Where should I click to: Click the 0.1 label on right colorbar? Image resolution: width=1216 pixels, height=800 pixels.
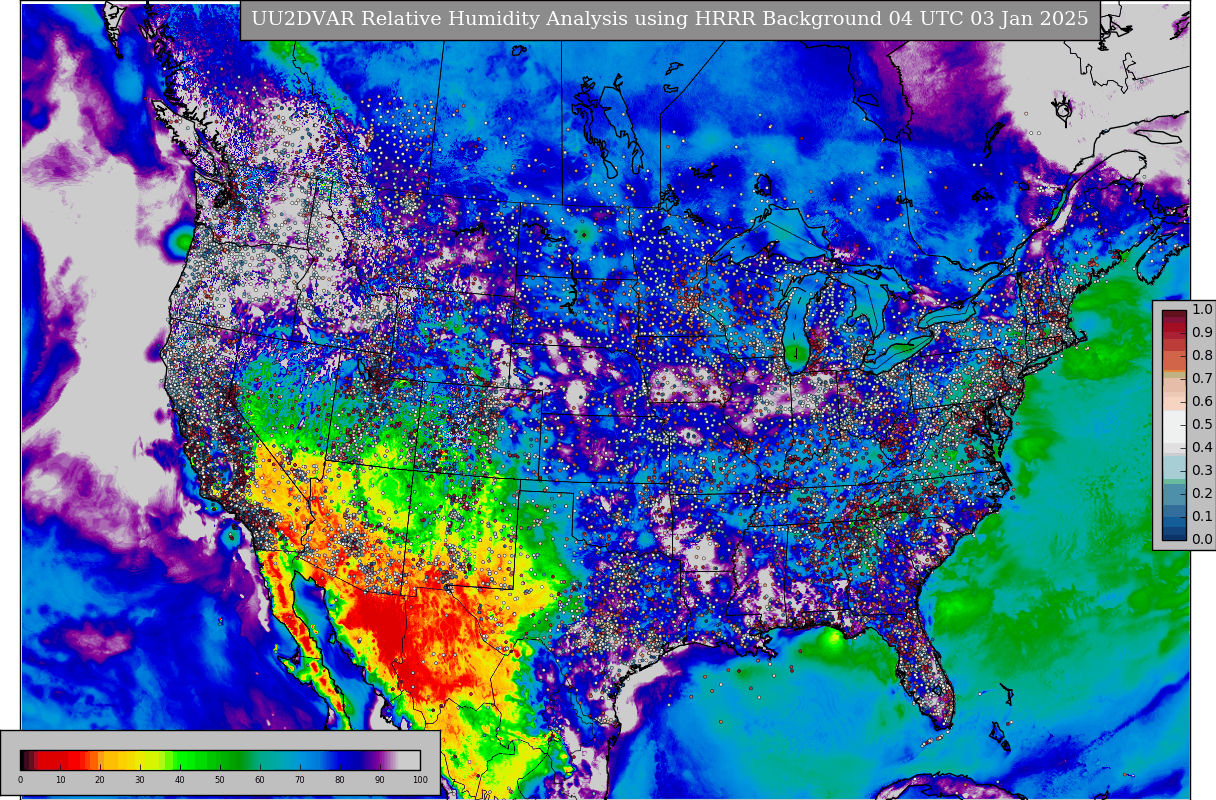click(1202, 517)
